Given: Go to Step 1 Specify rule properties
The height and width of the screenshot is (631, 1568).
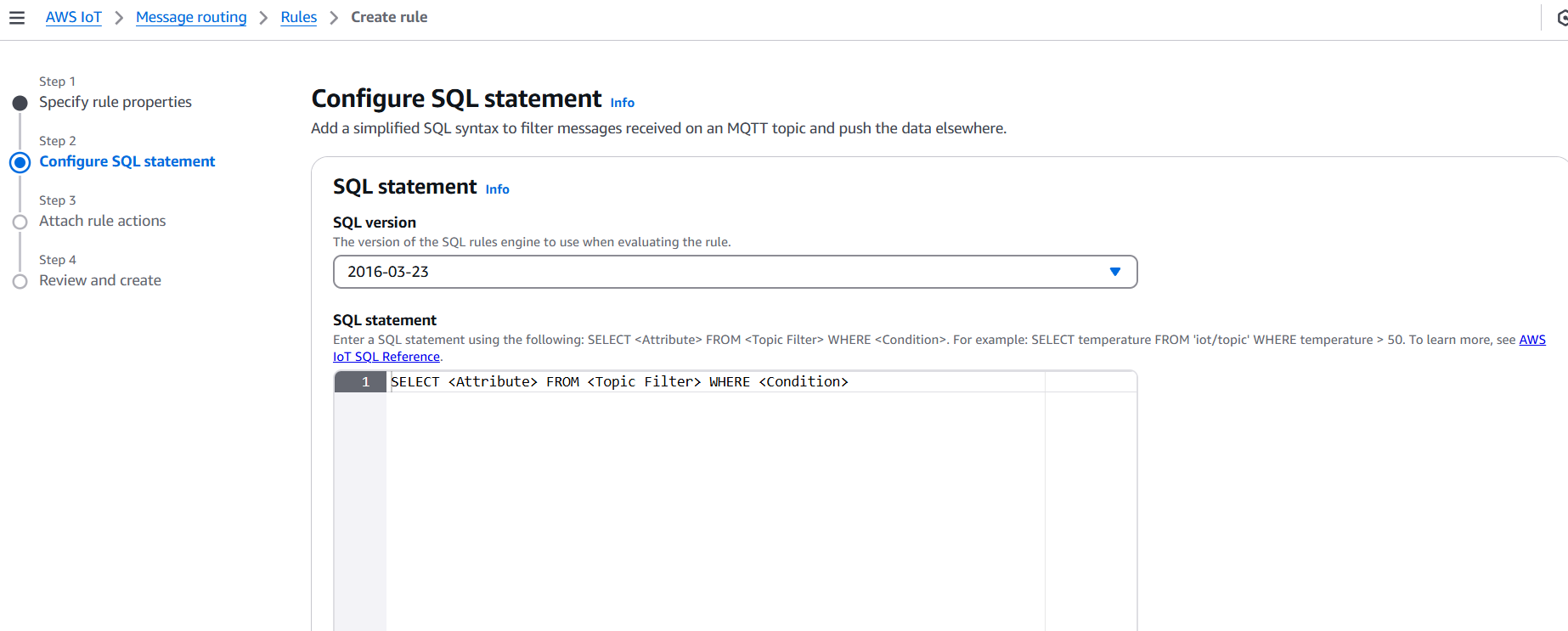Looking at the screenshot, I should pyautogui.click(x=116, y=102).
